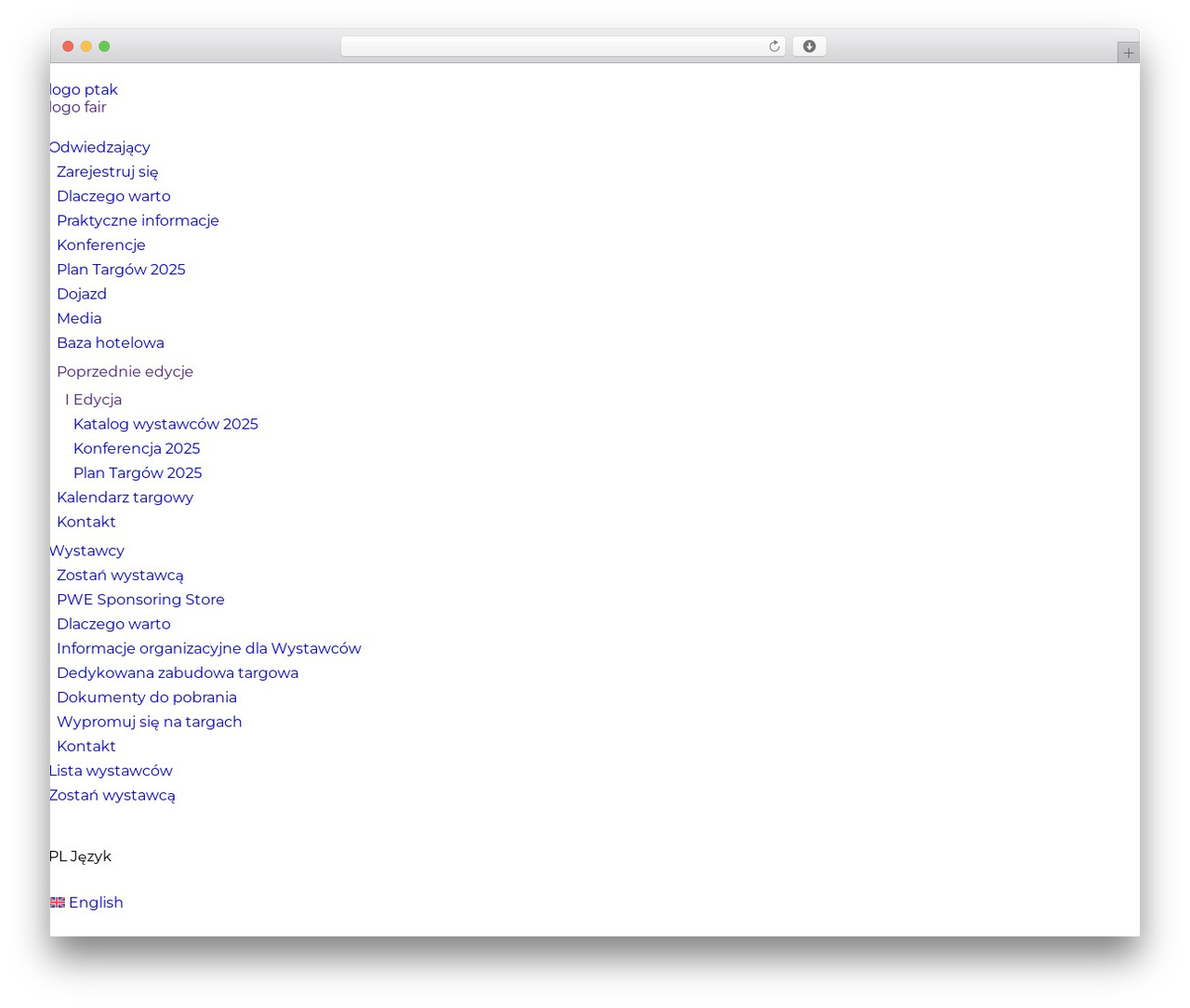Go to Dedykowana zabudowa targowa
The image size is (1190, 1008).
tap(178, 672)
